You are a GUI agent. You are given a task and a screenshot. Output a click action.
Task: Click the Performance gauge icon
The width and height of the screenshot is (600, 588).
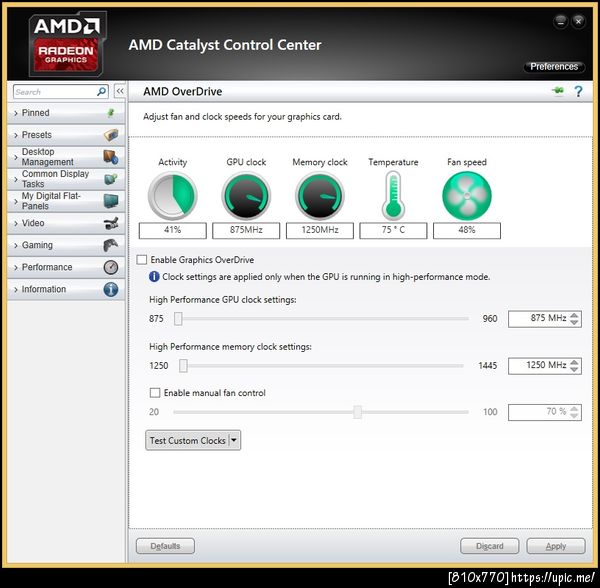tap(111, 267)
